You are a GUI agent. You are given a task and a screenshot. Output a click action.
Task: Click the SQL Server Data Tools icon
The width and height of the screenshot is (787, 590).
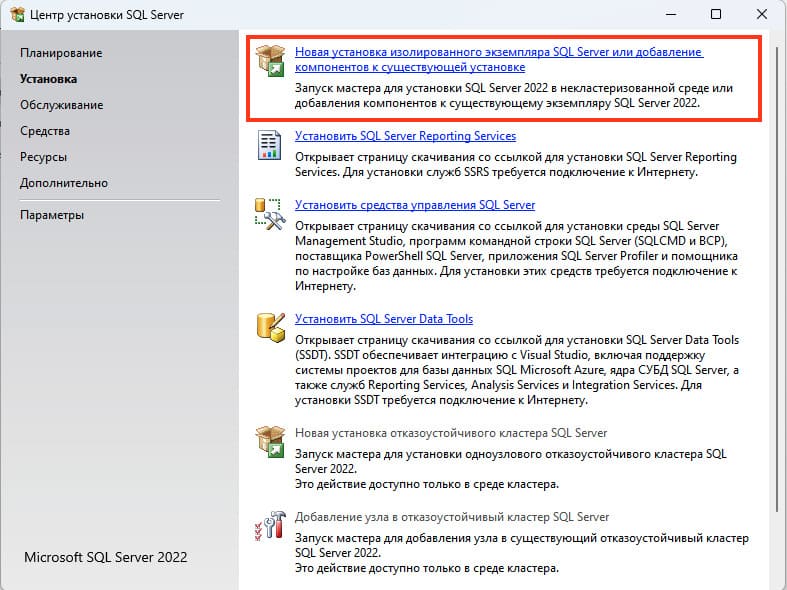click(270, 328)
